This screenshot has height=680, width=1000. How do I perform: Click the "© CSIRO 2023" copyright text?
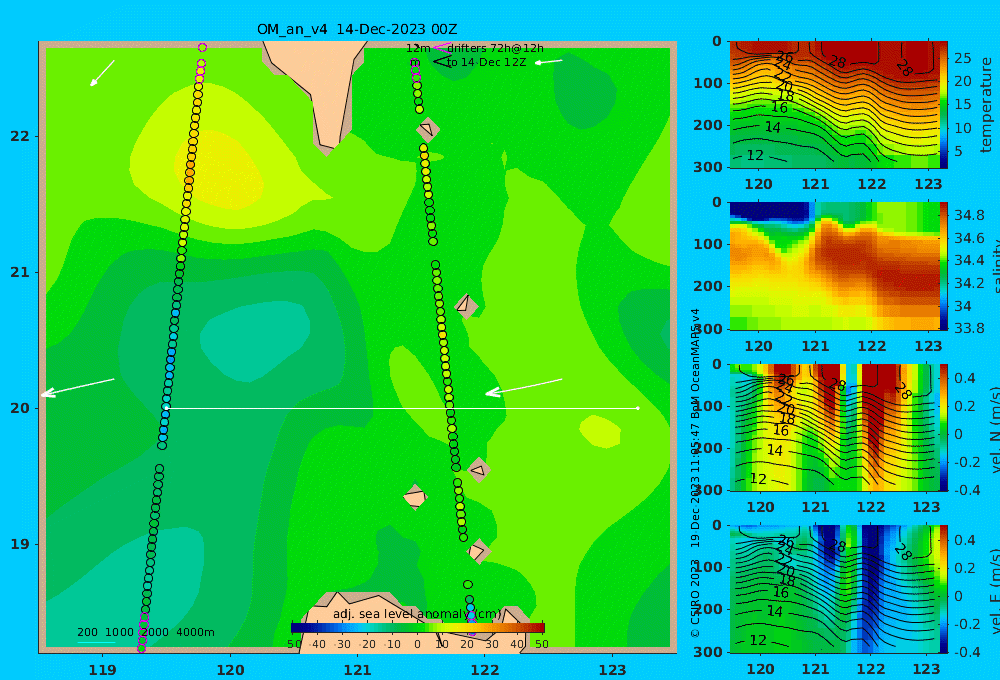tap(695, 598)
